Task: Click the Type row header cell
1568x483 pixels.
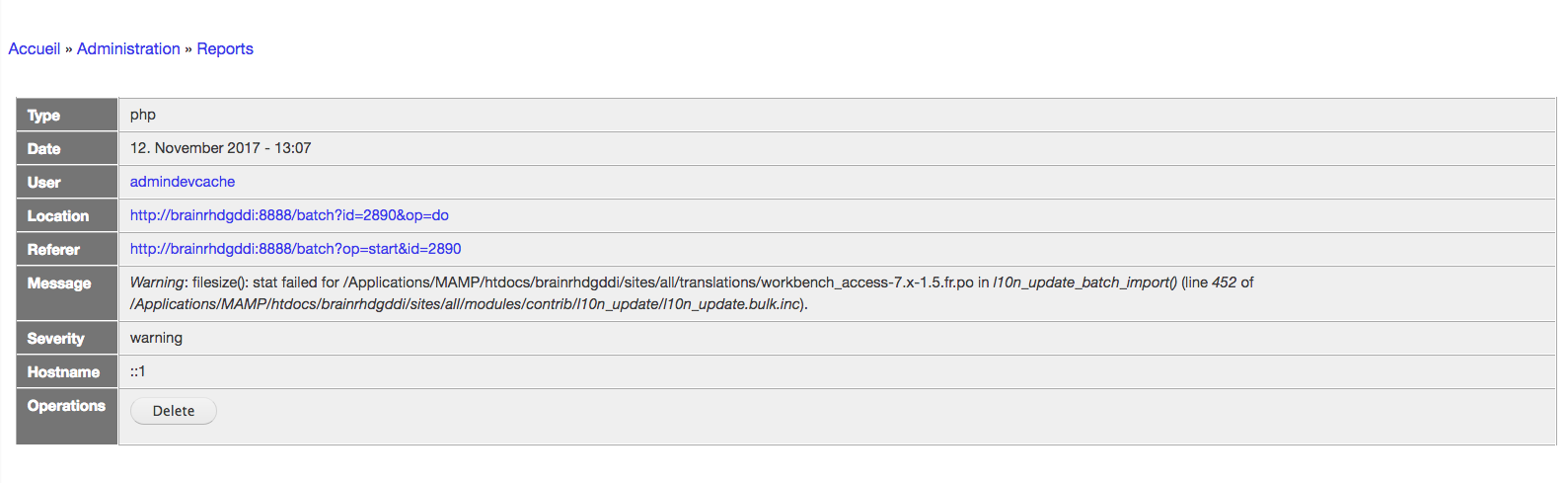Action: point(67,115)
